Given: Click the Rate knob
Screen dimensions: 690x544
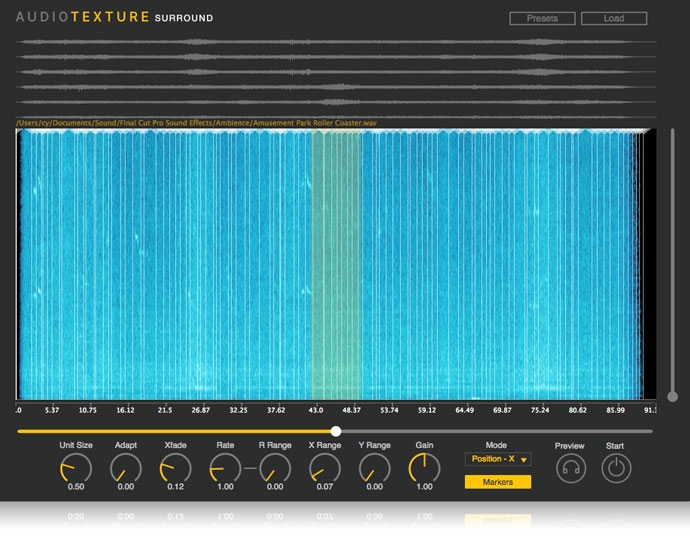Looking at the screenshot, I should (x=225, y=467).
